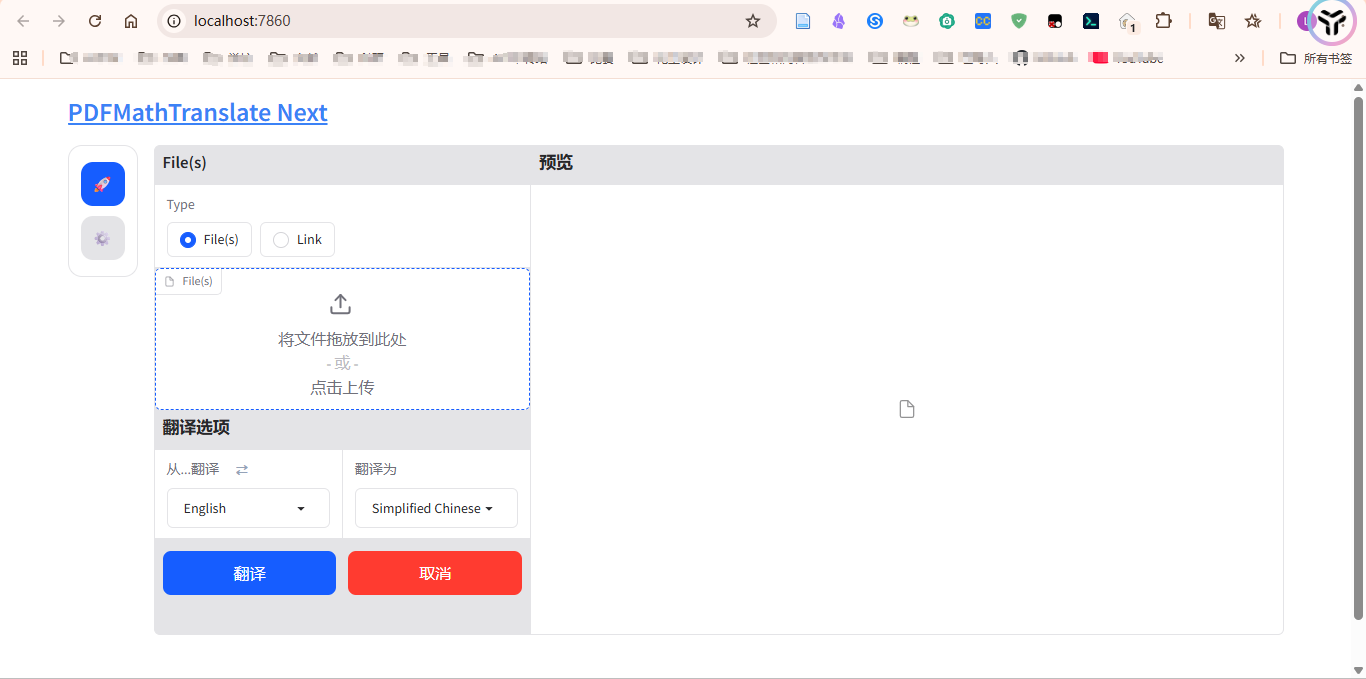Viewport: 1366px width, 679px height.
Task: Open the PDFMathTranslate Next title link
Action: coord(198,113)
